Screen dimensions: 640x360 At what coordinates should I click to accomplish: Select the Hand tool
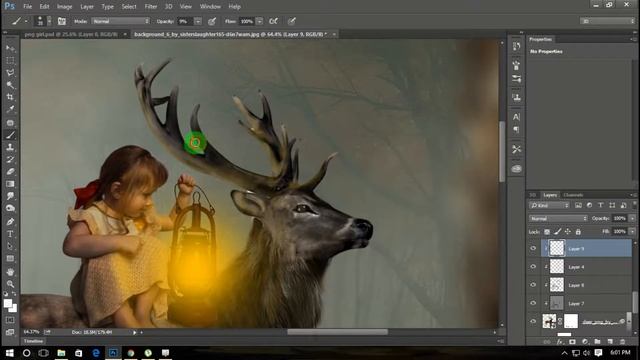[x=10, y=272]
